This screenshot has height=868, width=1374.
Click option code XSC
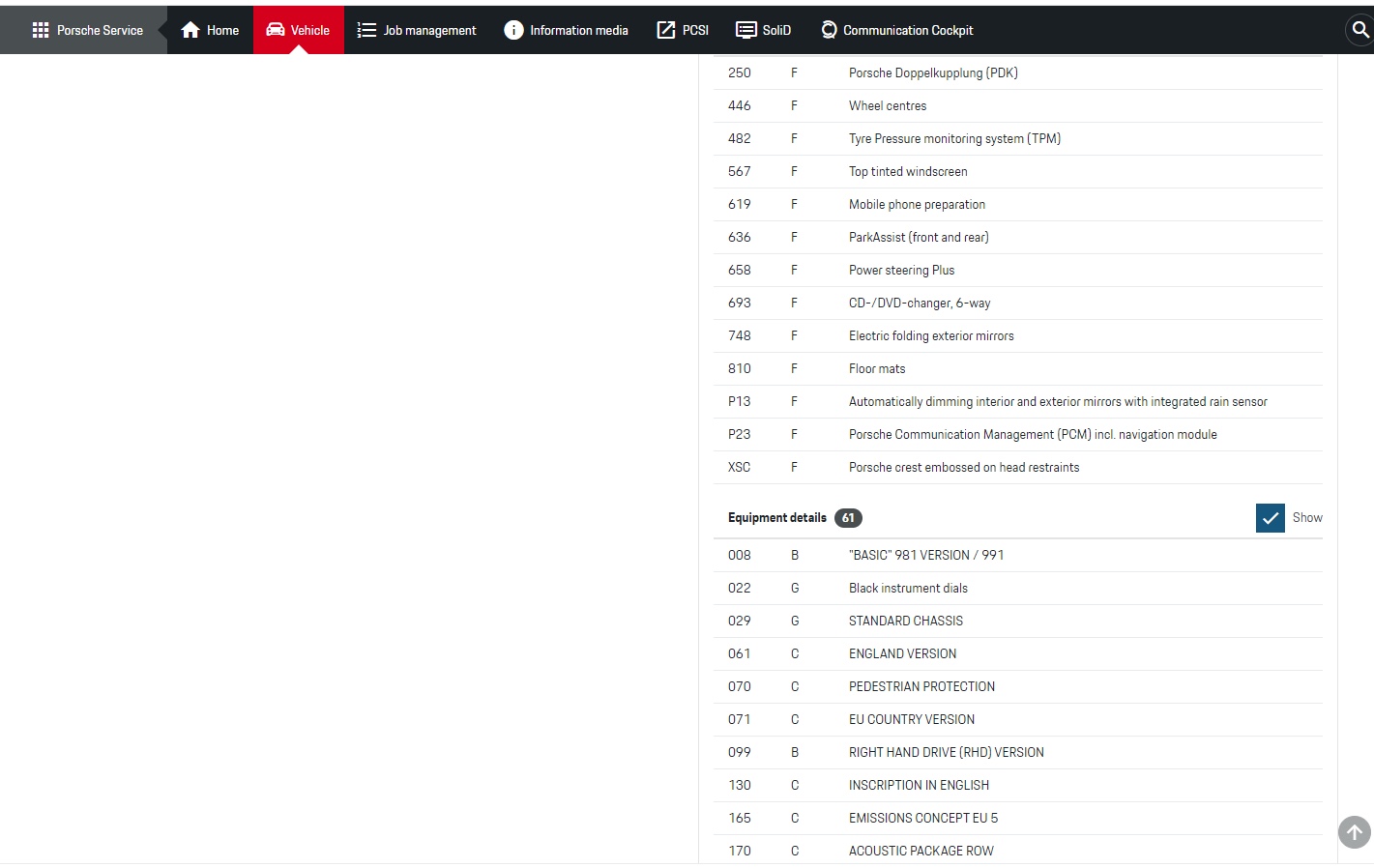tap(740, 467)
